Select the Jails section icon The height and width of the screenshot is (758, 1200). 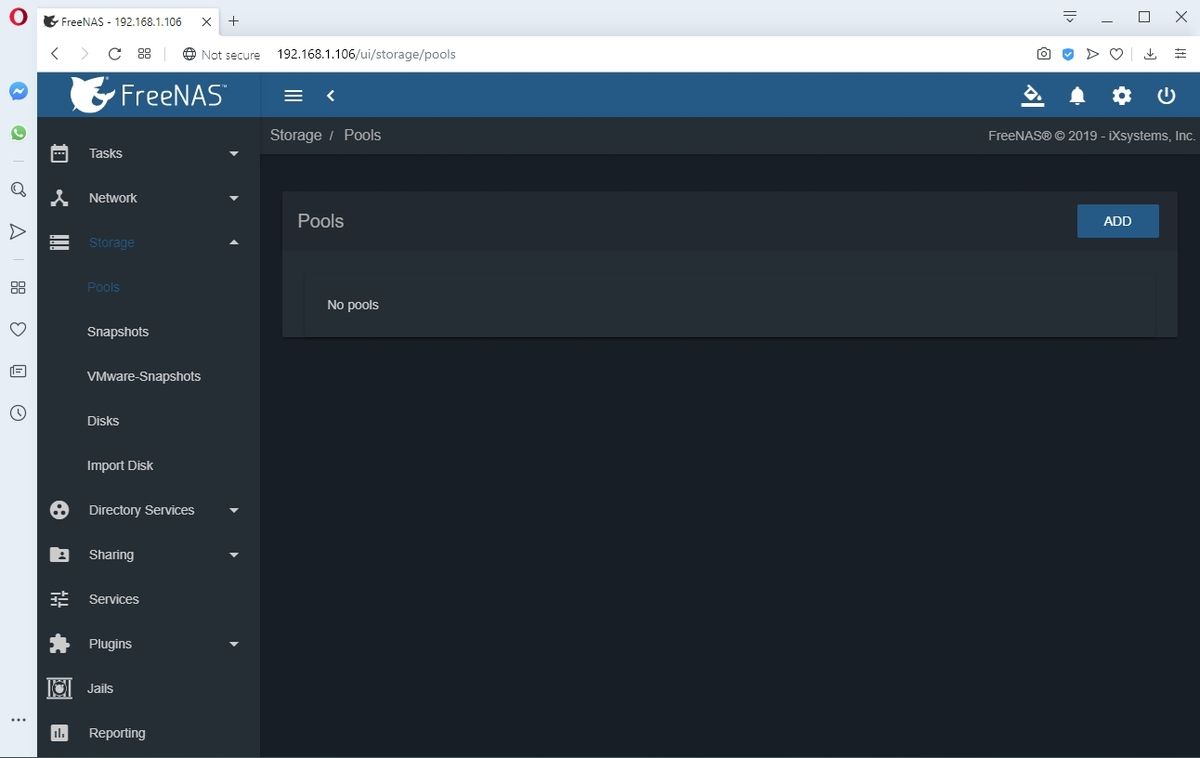[58, 688]
